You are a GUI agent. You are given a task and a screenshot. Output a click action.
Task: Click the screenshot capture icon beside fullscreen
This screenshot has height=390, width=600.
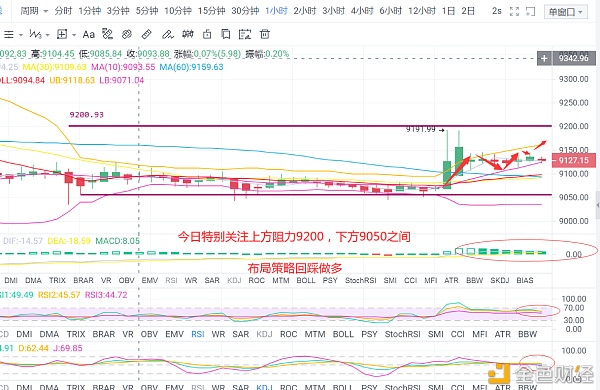click(x=530, y=11)
